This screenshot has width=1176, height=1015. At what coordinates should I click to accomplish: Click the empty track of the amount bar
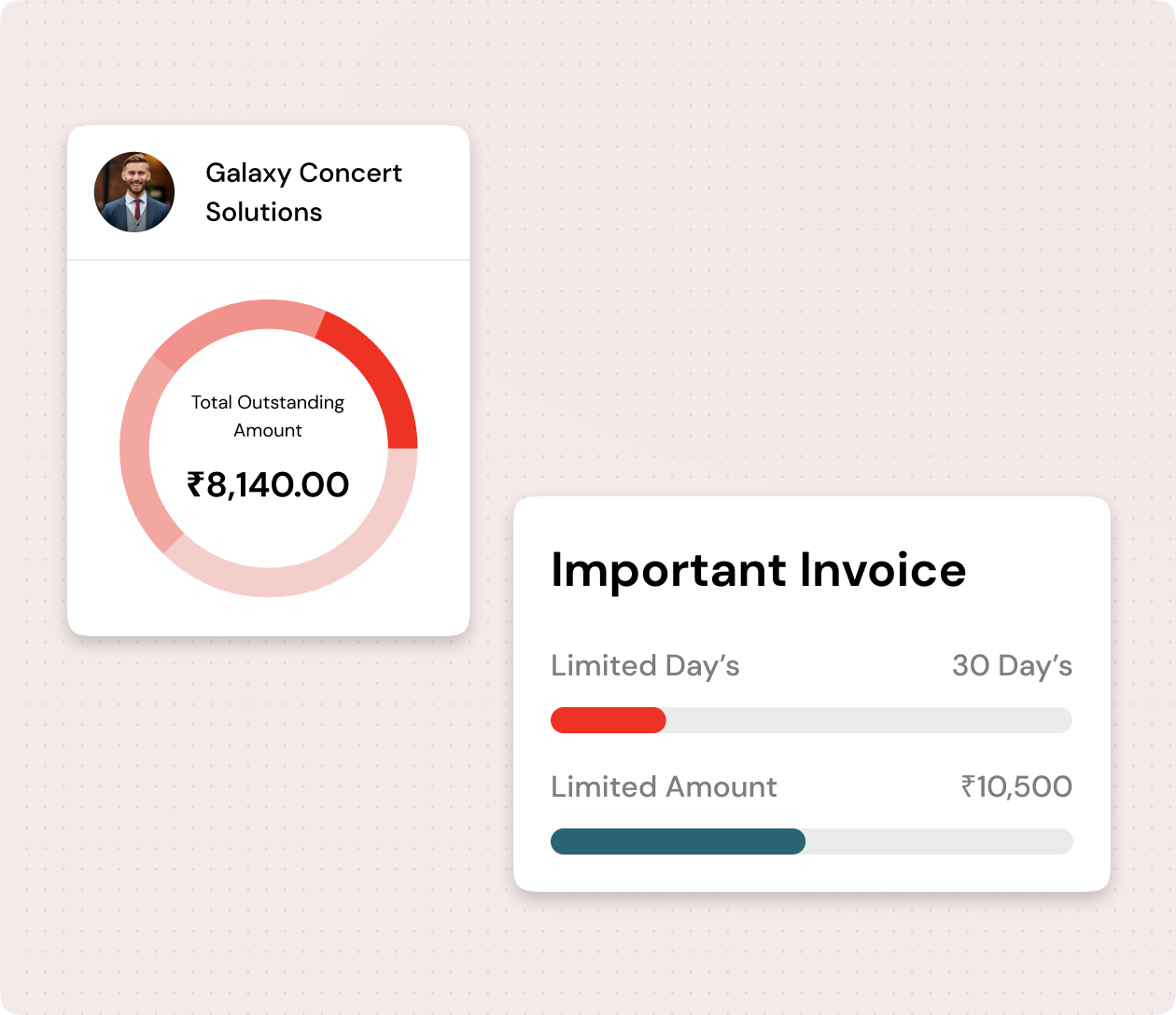(938, 841)
